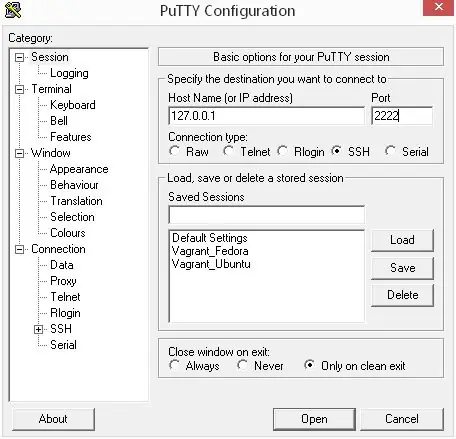Click the Save button
Viewport: 456px width, 439px height.
[402, 268]
